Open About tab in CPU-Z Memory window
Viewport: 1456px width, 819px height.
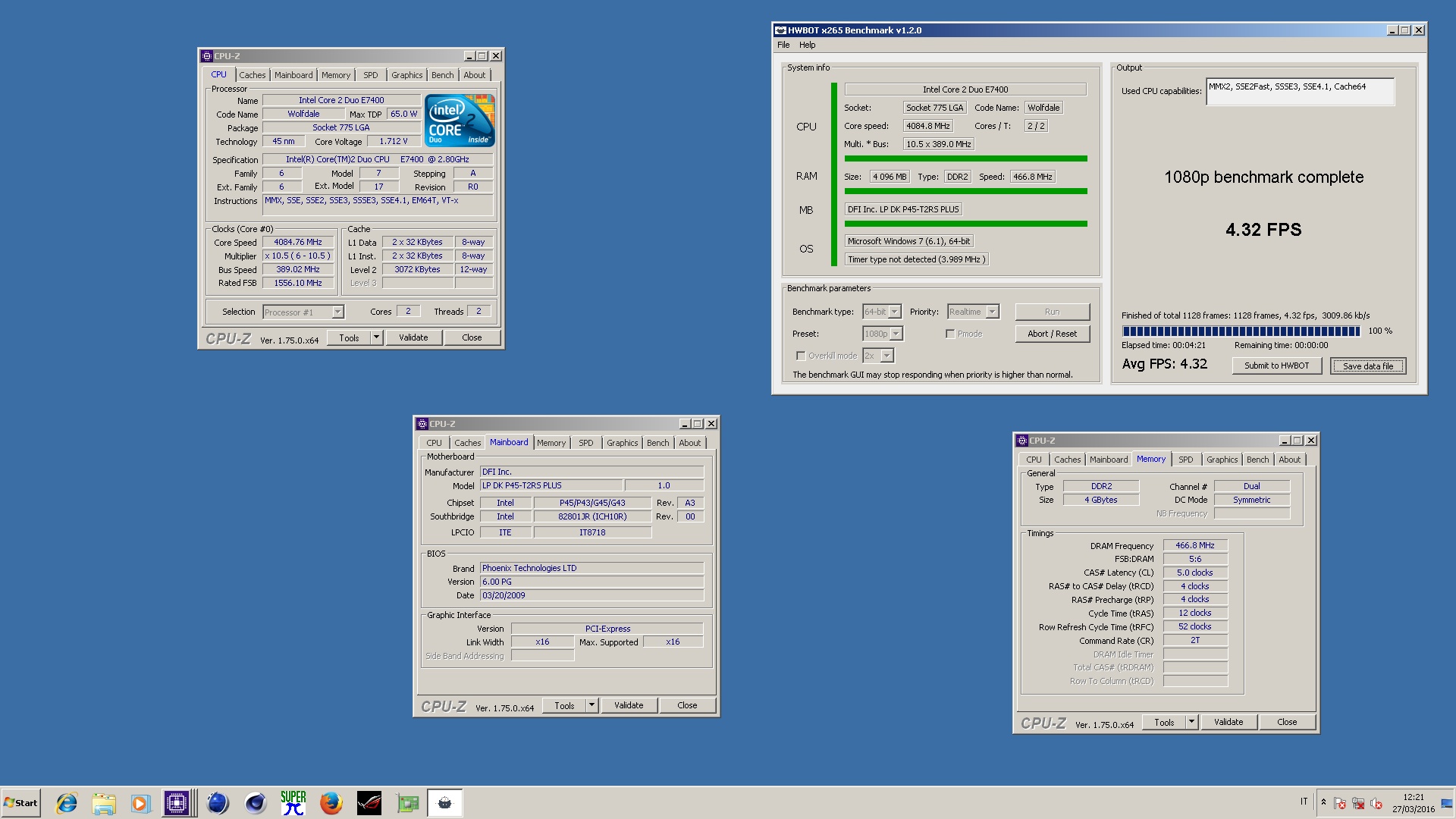1289,460
